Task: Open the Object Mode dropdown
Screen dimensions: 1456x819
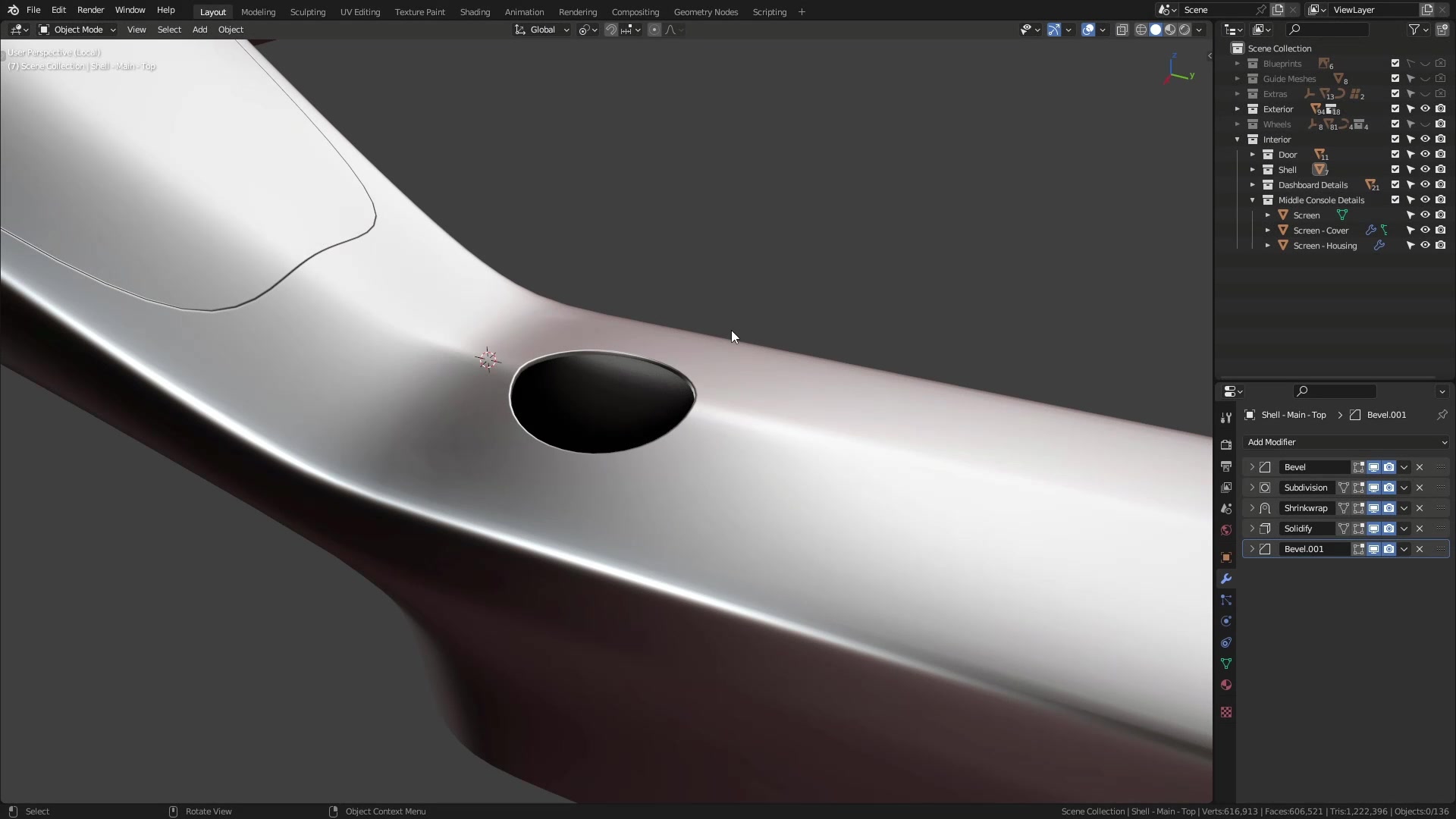Action: pyautogui.click(x=77, y=30)
